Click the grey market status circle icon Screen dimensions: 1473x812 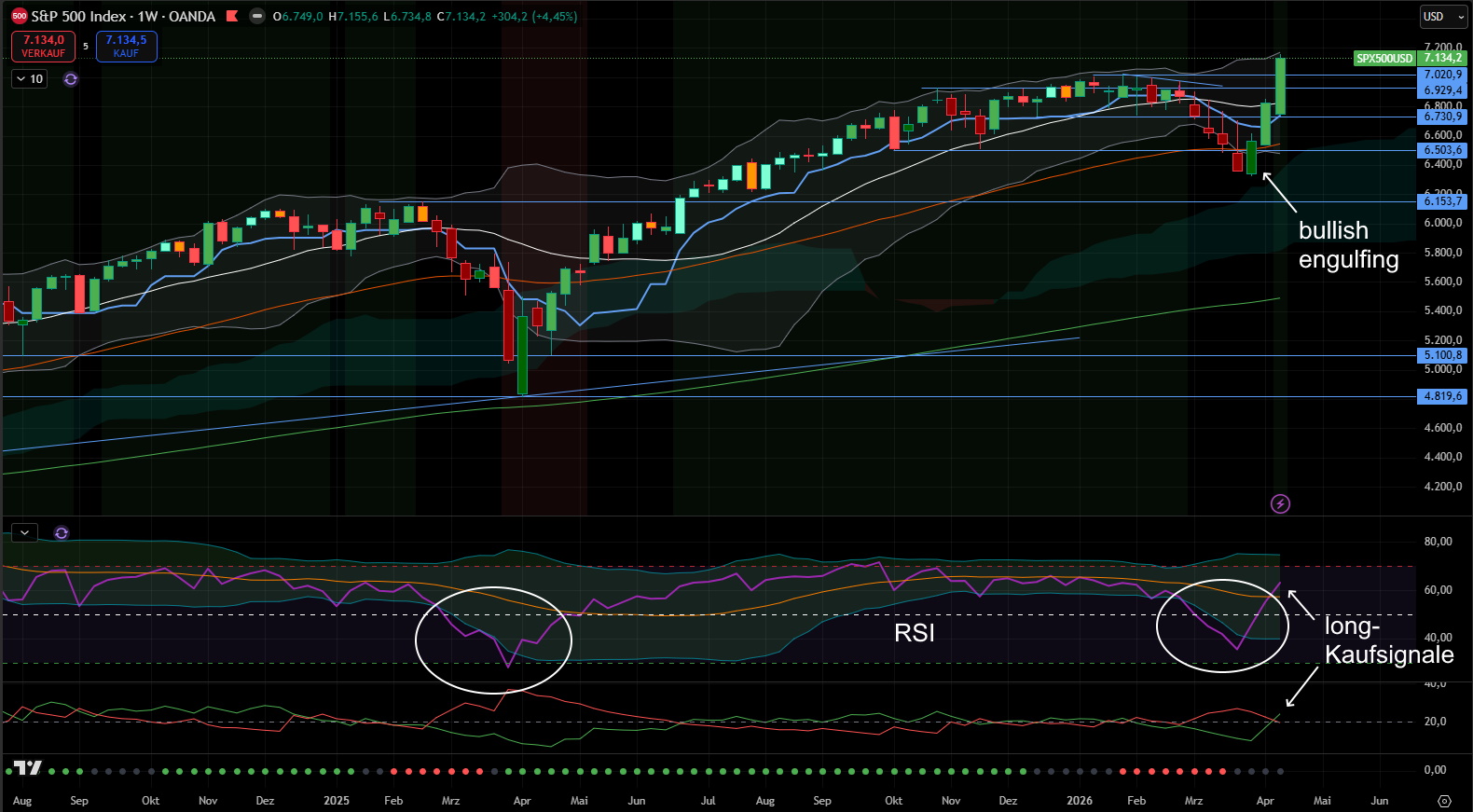pyautogui.click(x=257, y=16)
